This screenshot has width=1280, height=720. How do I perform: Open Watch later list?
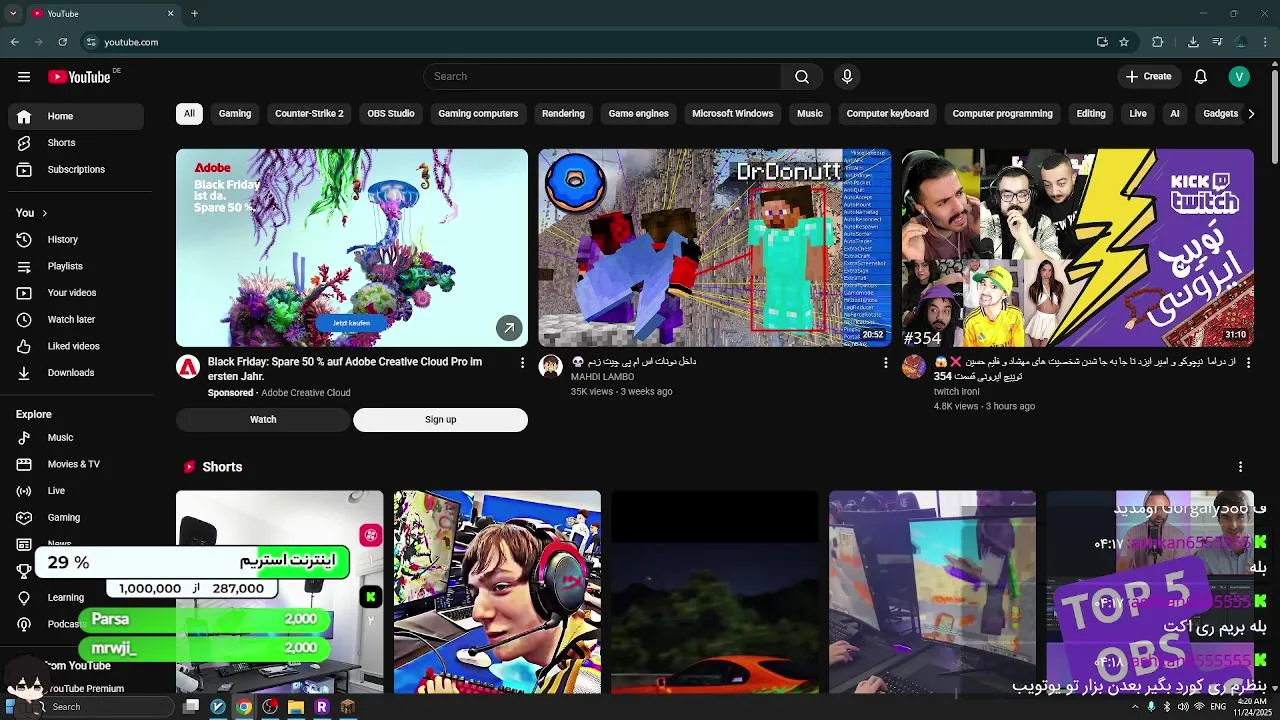coord(76,320)
